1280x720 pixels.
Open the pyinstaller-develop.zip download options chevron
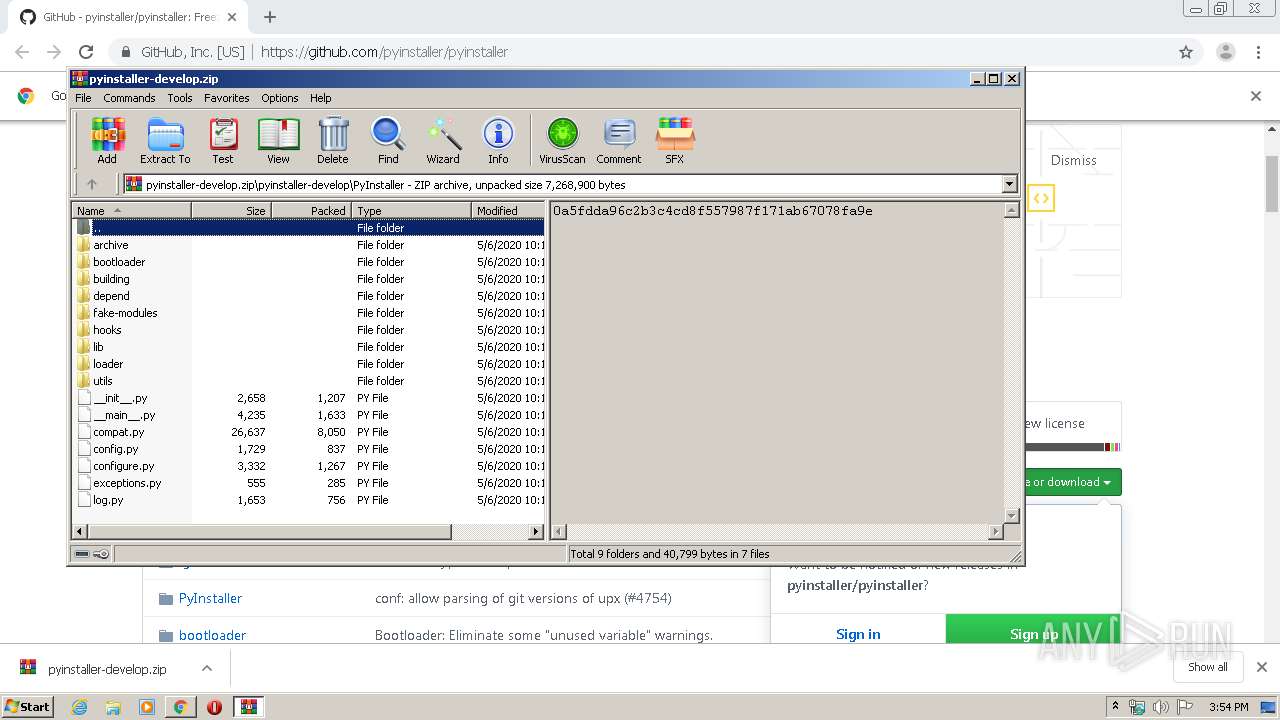tap(207, 668)
